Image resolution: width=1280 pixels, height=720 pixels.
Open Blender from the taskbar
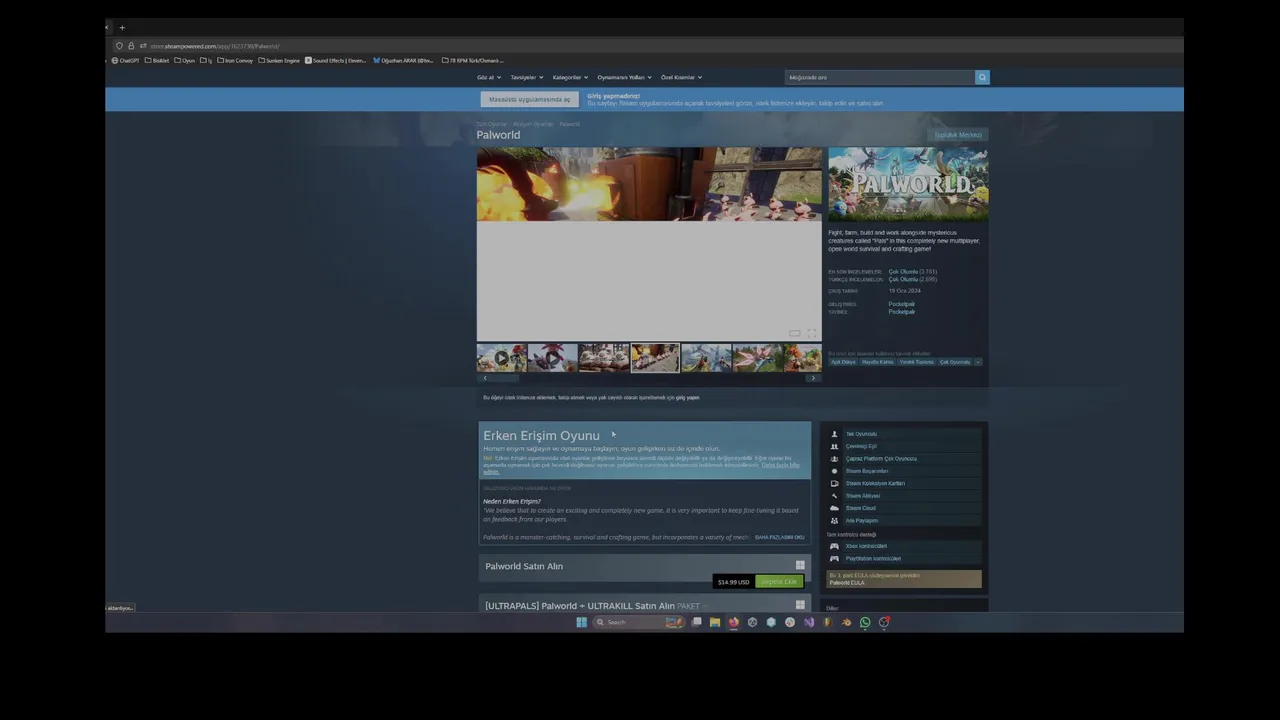tap(846, 622)
